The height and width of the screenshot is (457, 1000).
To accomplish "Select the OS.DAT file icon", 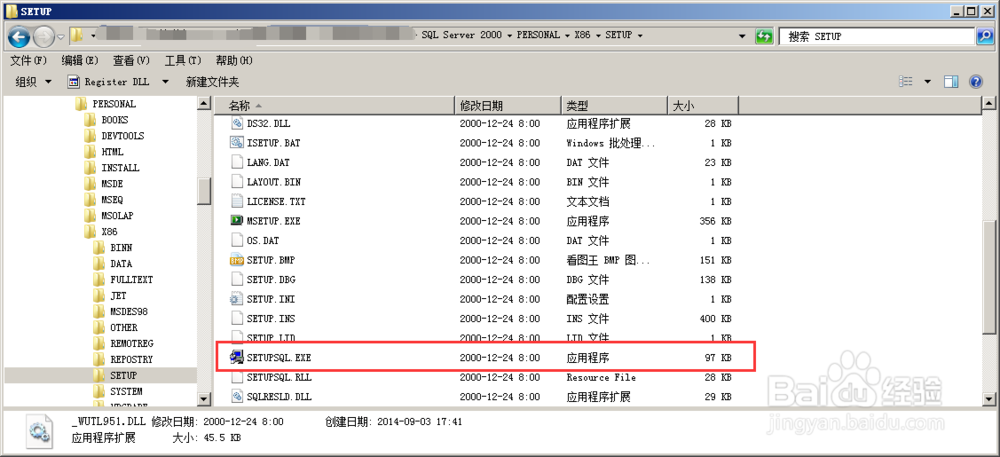I will tap(237, 240).
